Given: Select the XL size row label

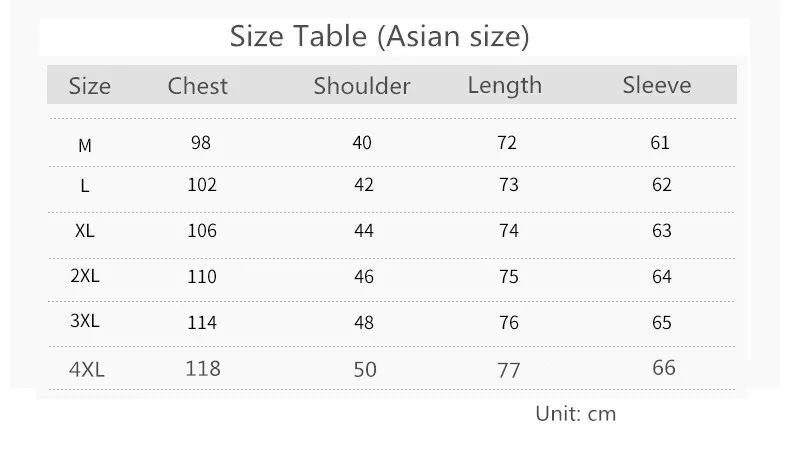Looking at the screenshot, I should pos(85,231).
